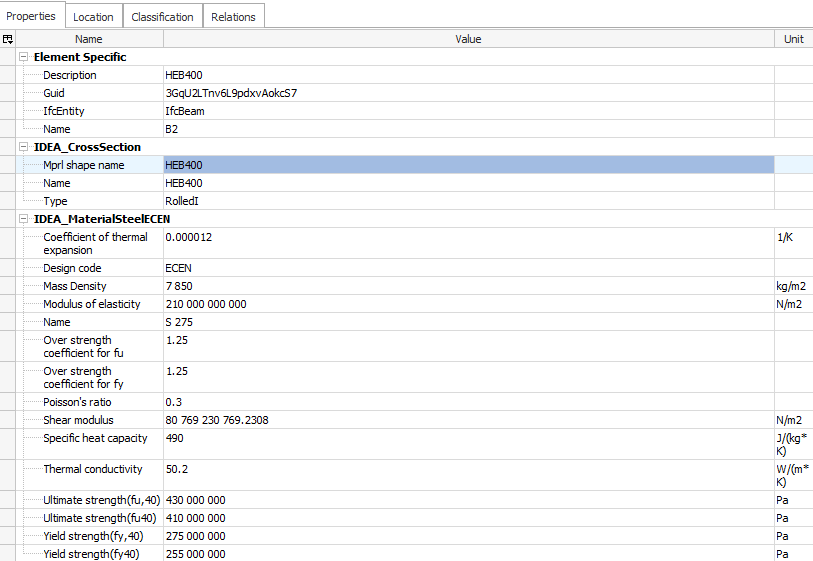Select the Modulus of elasticity row
Viewport: 813px width, 561px height.
(92, 304)
